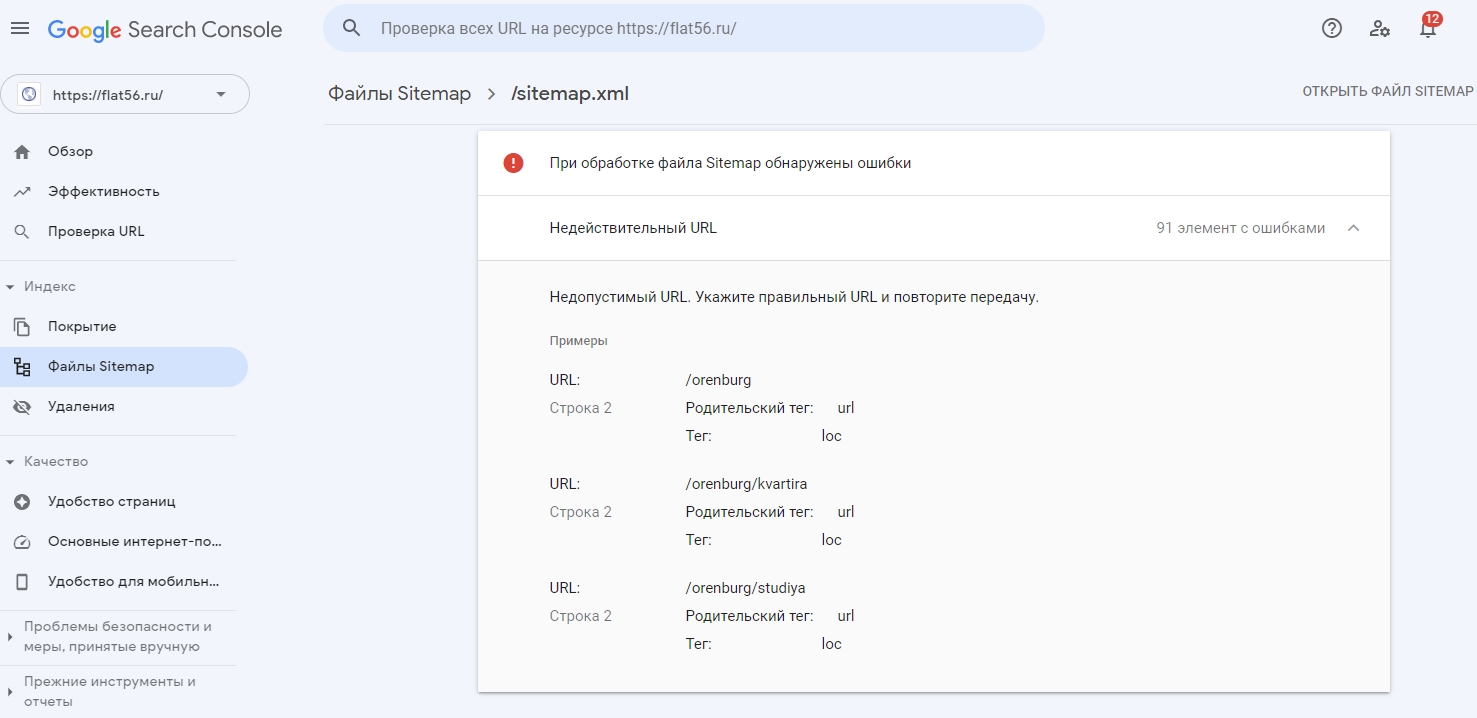Click error header При обработке файла Sitemap
Image resolution: width=1477 pixels, height=718 pixels.
[730, 163]
